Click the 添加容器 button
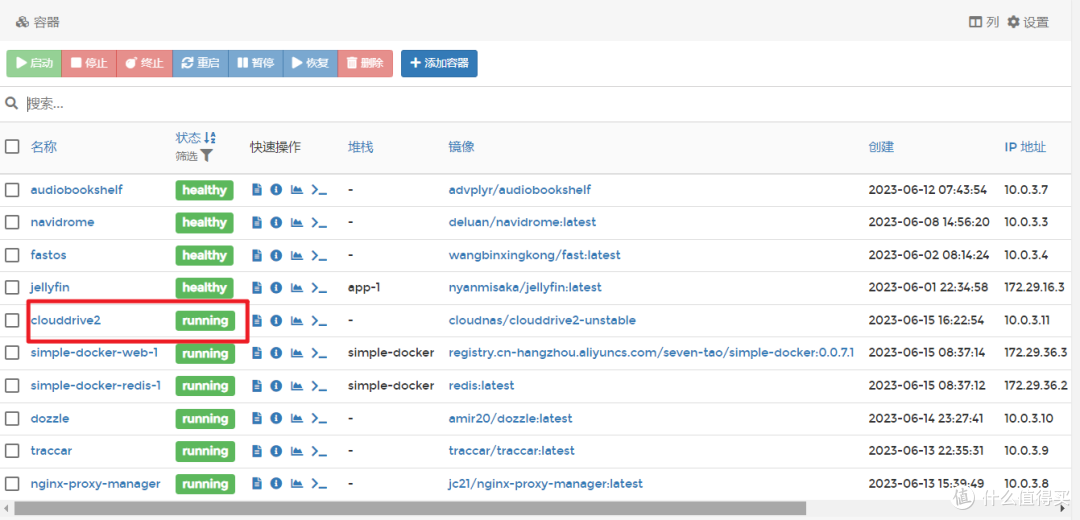 (439, 63)
